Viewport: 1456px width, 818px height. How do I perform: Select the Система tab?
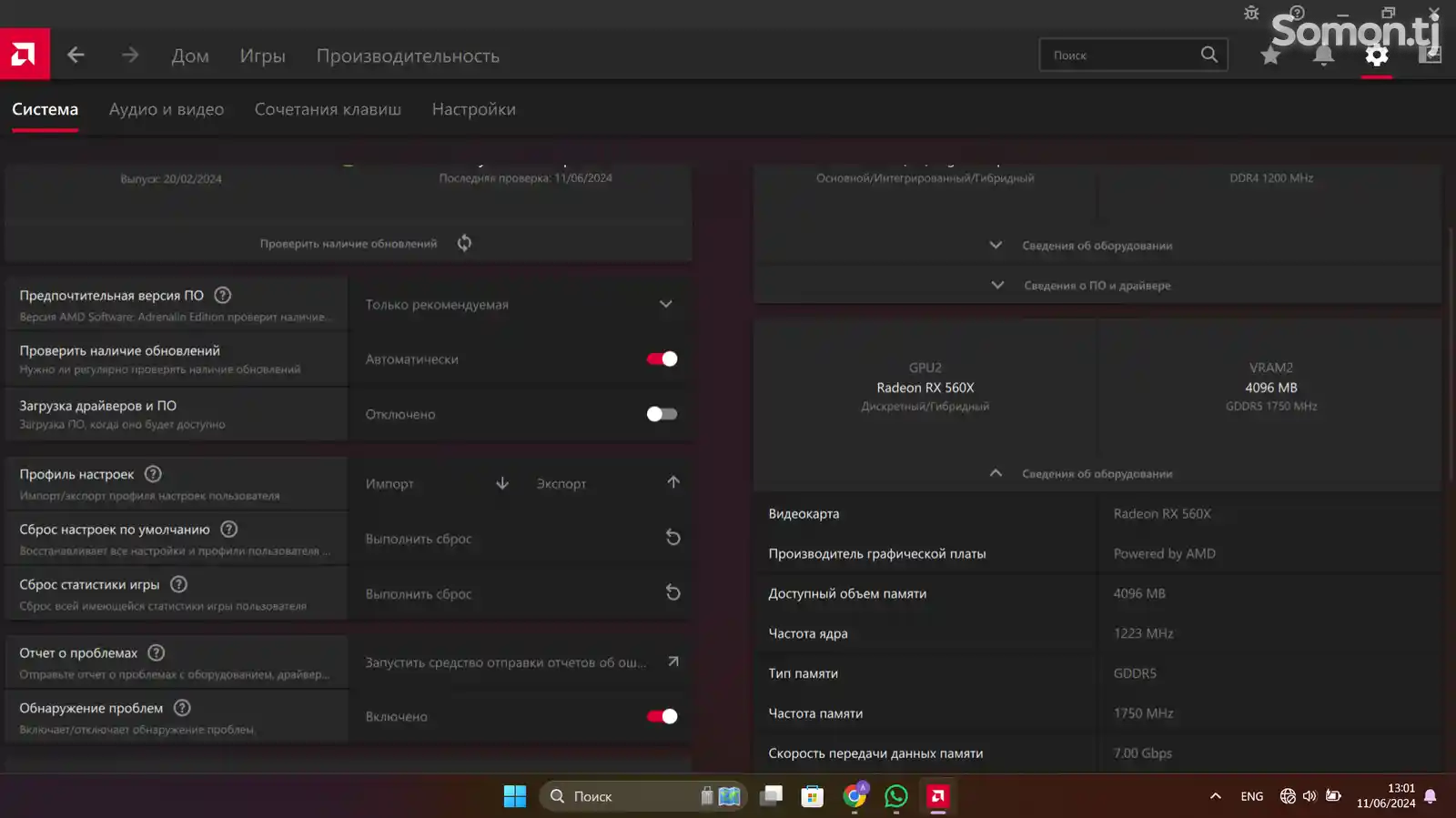coord(45,109)
